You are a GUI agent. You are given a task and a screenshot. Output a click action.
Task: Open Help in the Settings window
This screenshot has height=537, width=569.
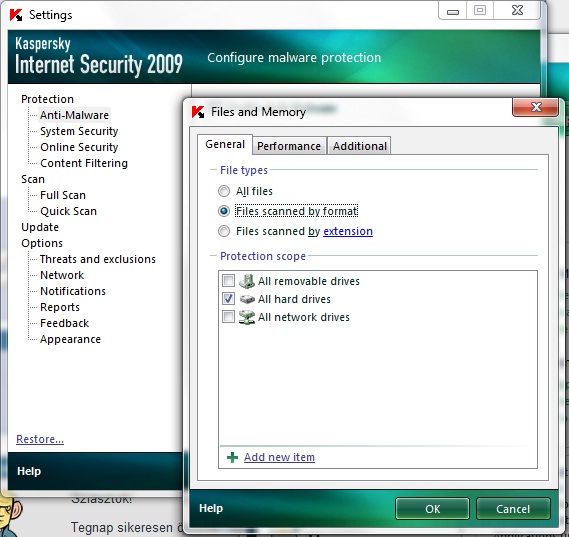29,471
